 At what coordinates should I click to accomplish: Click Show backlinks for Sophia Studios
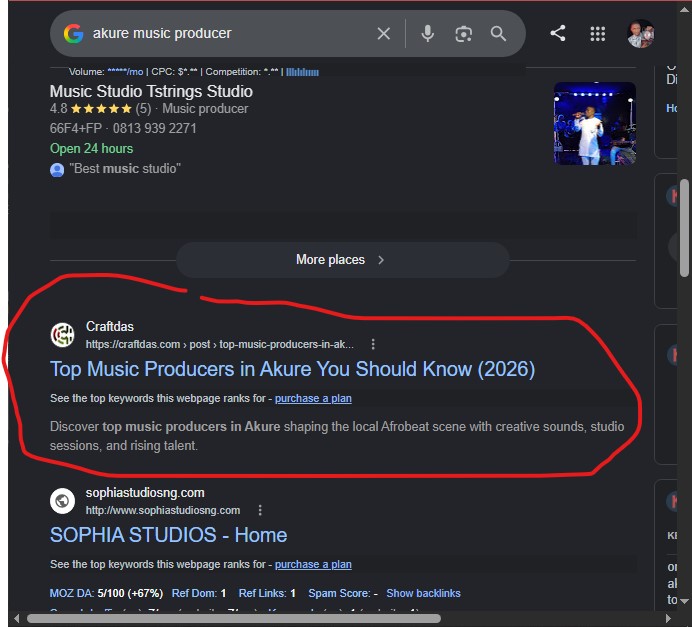pyautogui.click(x=423, y=593)
